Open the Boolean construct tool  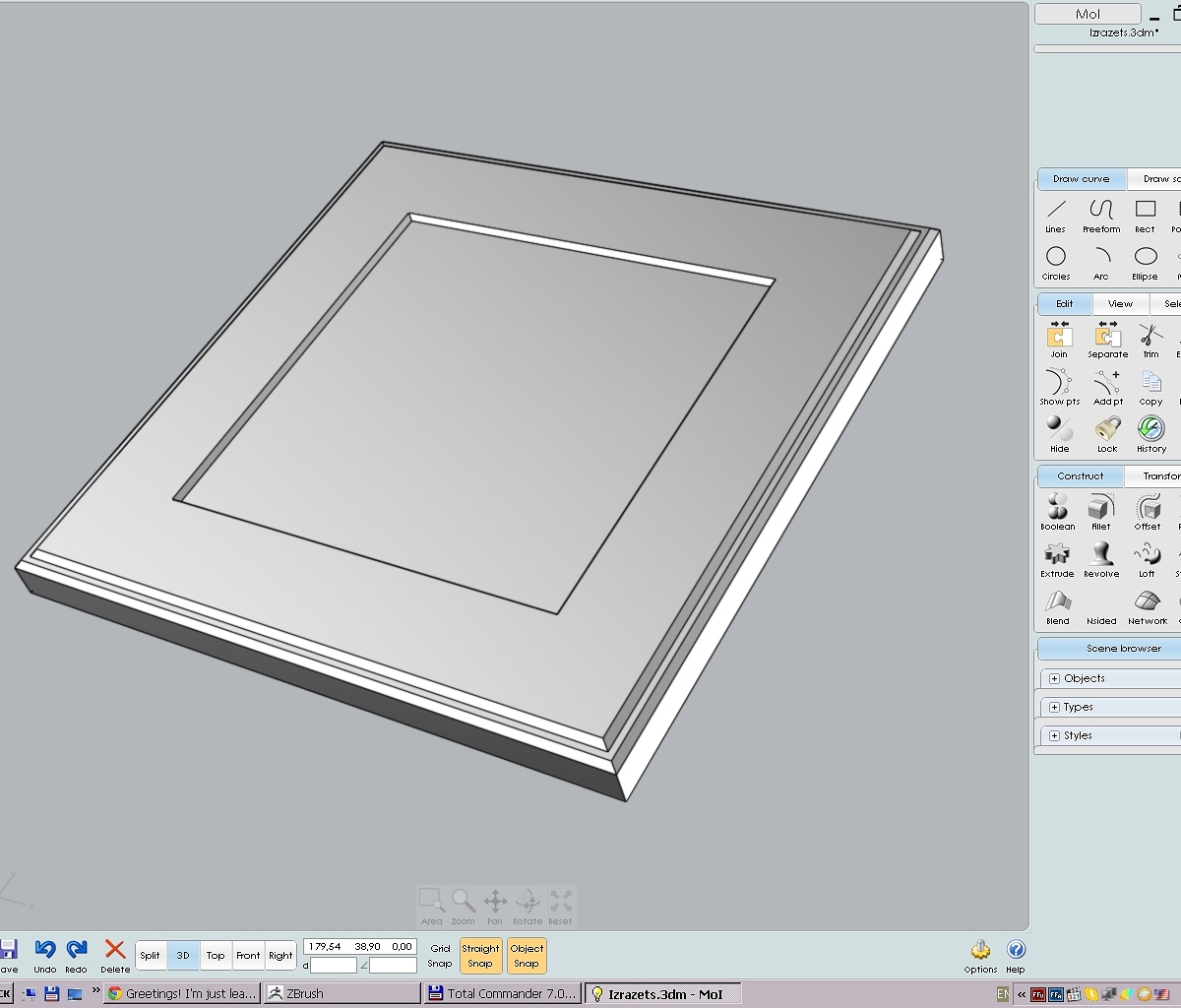1058,513
